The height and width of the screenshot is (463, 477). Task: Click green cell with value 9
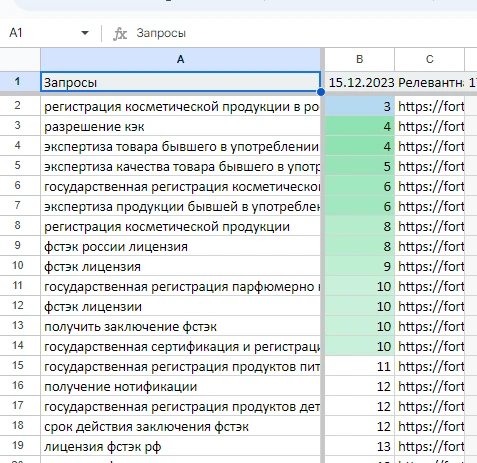tap(360, 266)
